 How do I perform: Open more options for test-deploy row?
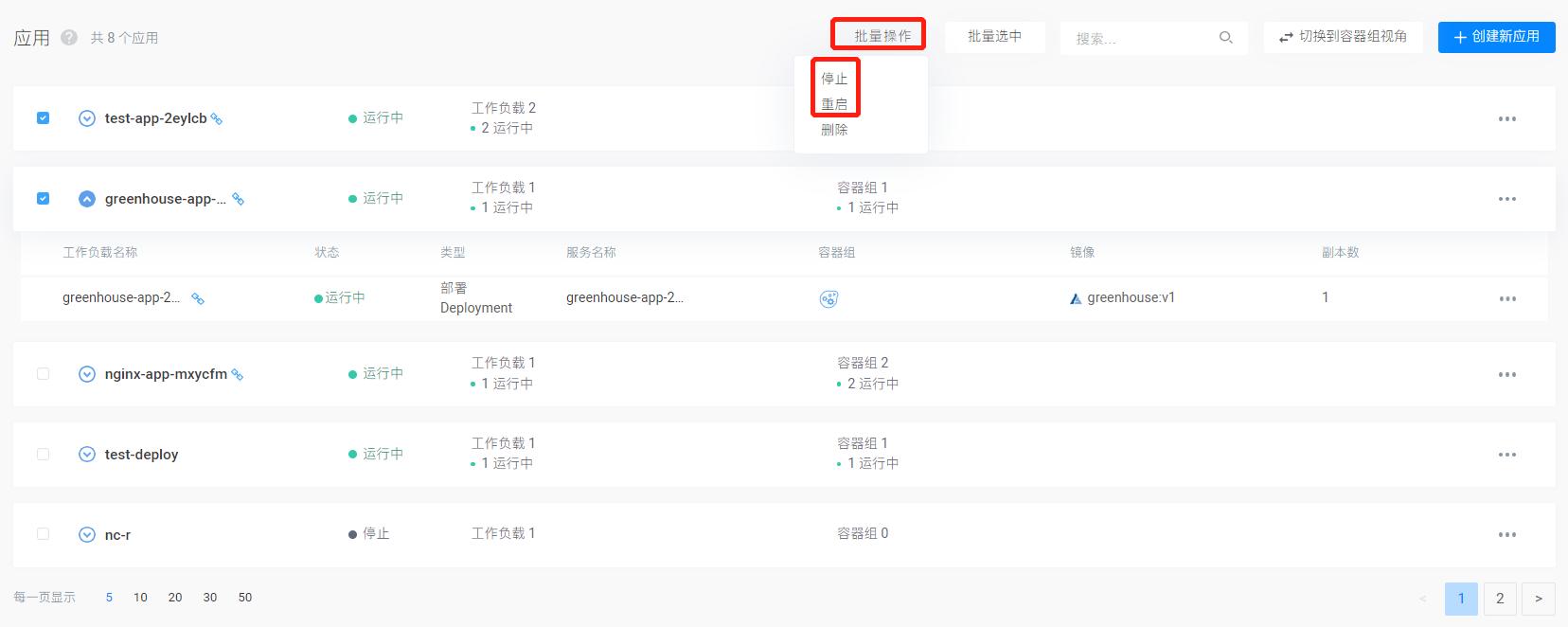[1506, 456]
